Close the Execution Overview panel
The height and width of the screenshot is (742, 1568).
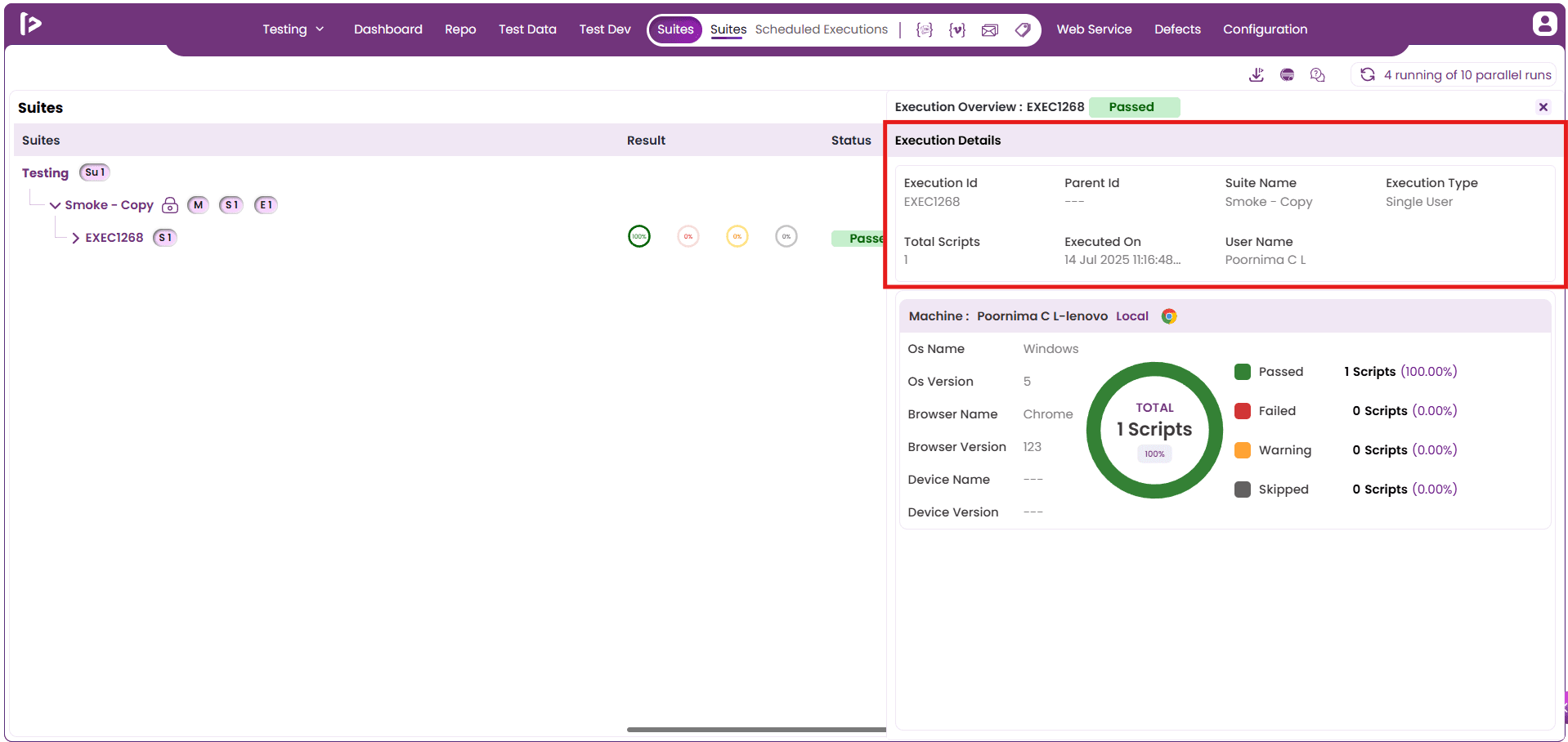point(1543,107)
